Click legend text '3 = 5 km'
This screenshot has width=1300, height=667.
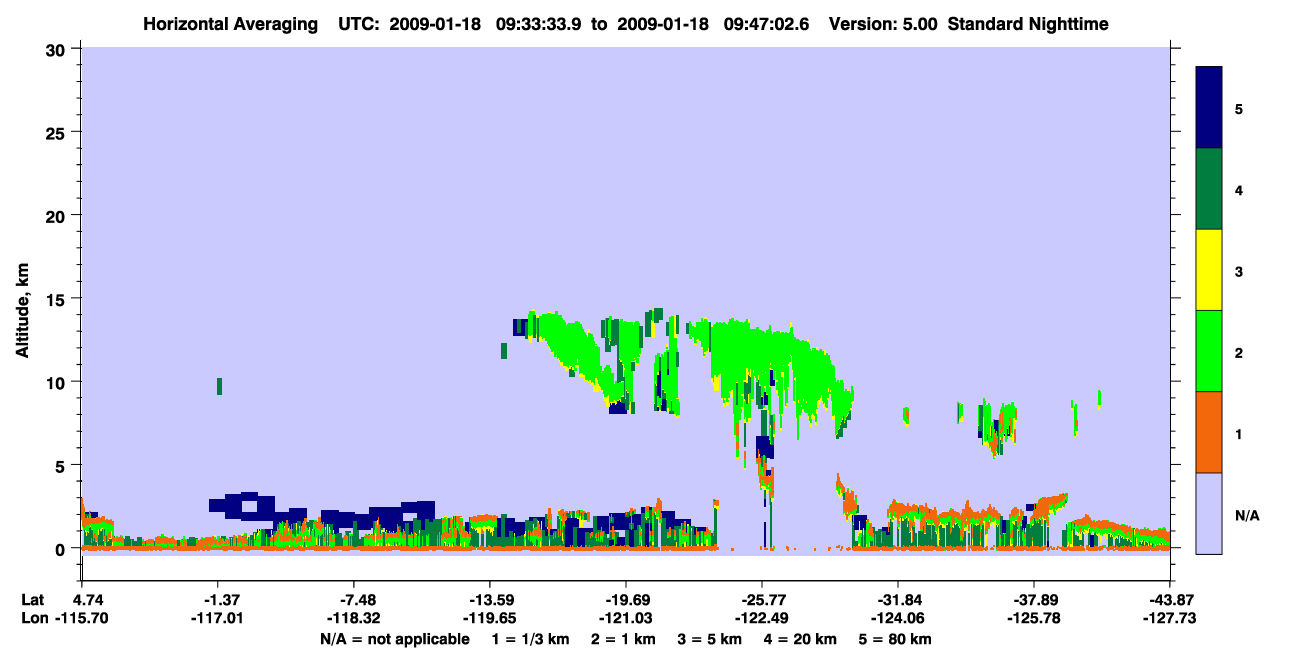click(x=711, y=639)
